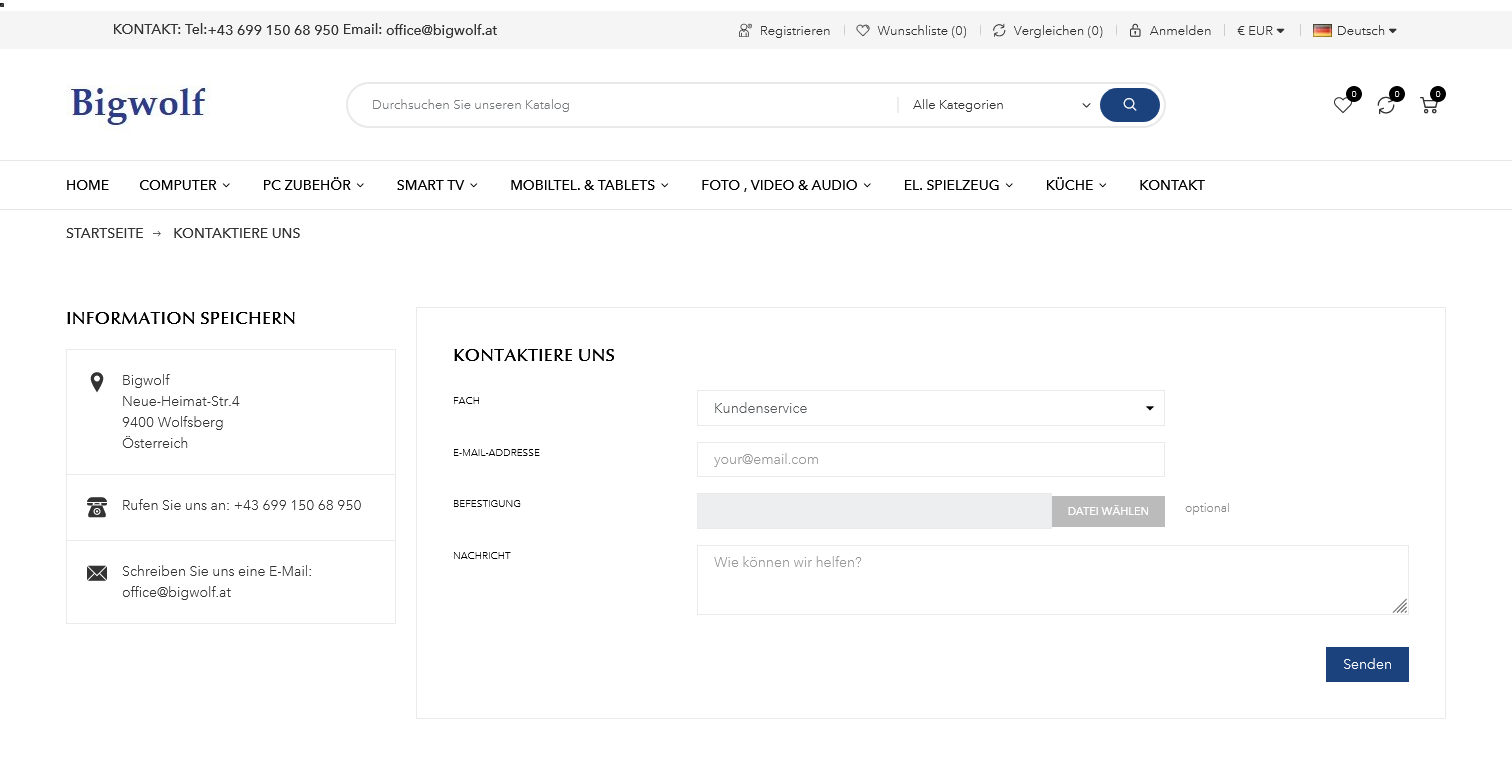Screen dimensions: 1512x766
Task: Click the Bigwolf logo
Action: (x=138, y=103)
